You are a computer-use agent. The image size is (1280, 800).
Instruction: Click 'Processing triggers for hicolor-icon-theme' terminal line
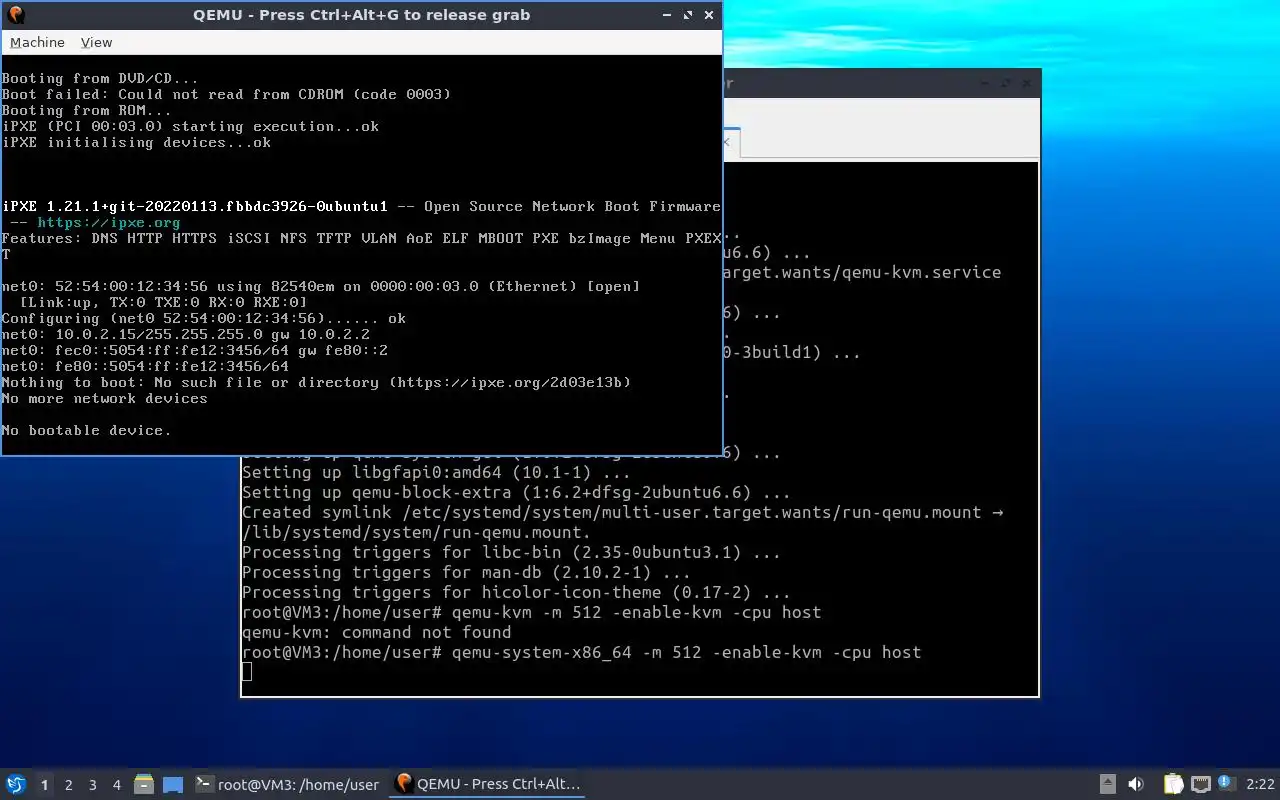point(516,592)
